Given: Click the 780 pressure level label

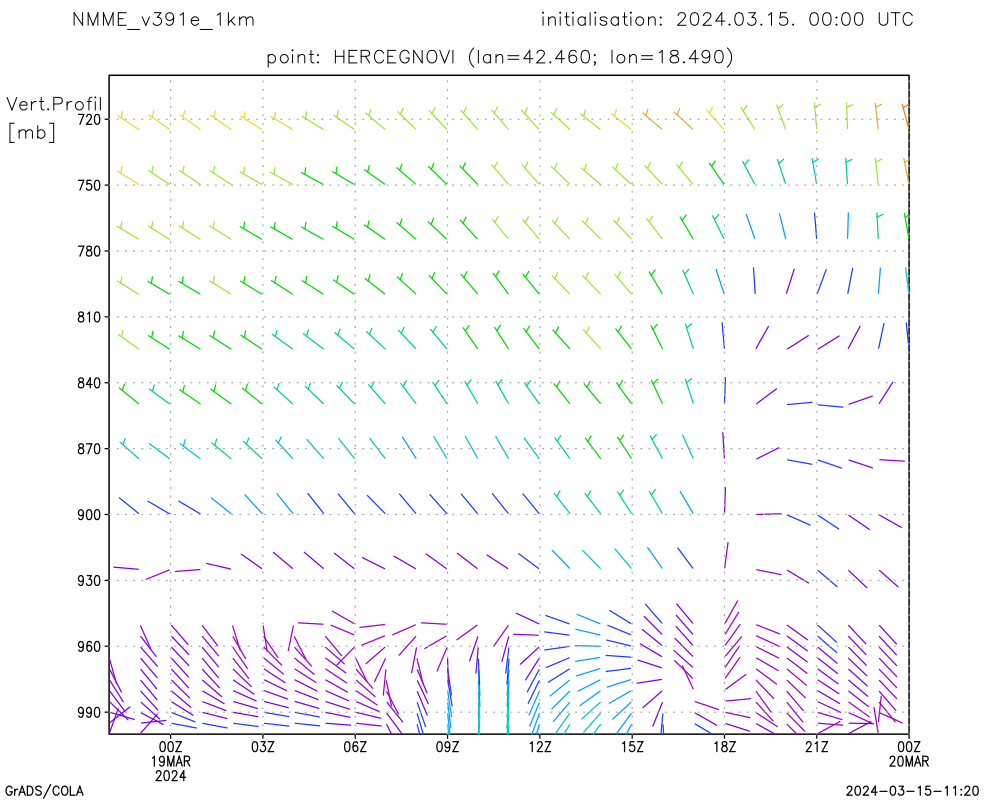Looking at the screenshot, I should (x=89, y=251).
